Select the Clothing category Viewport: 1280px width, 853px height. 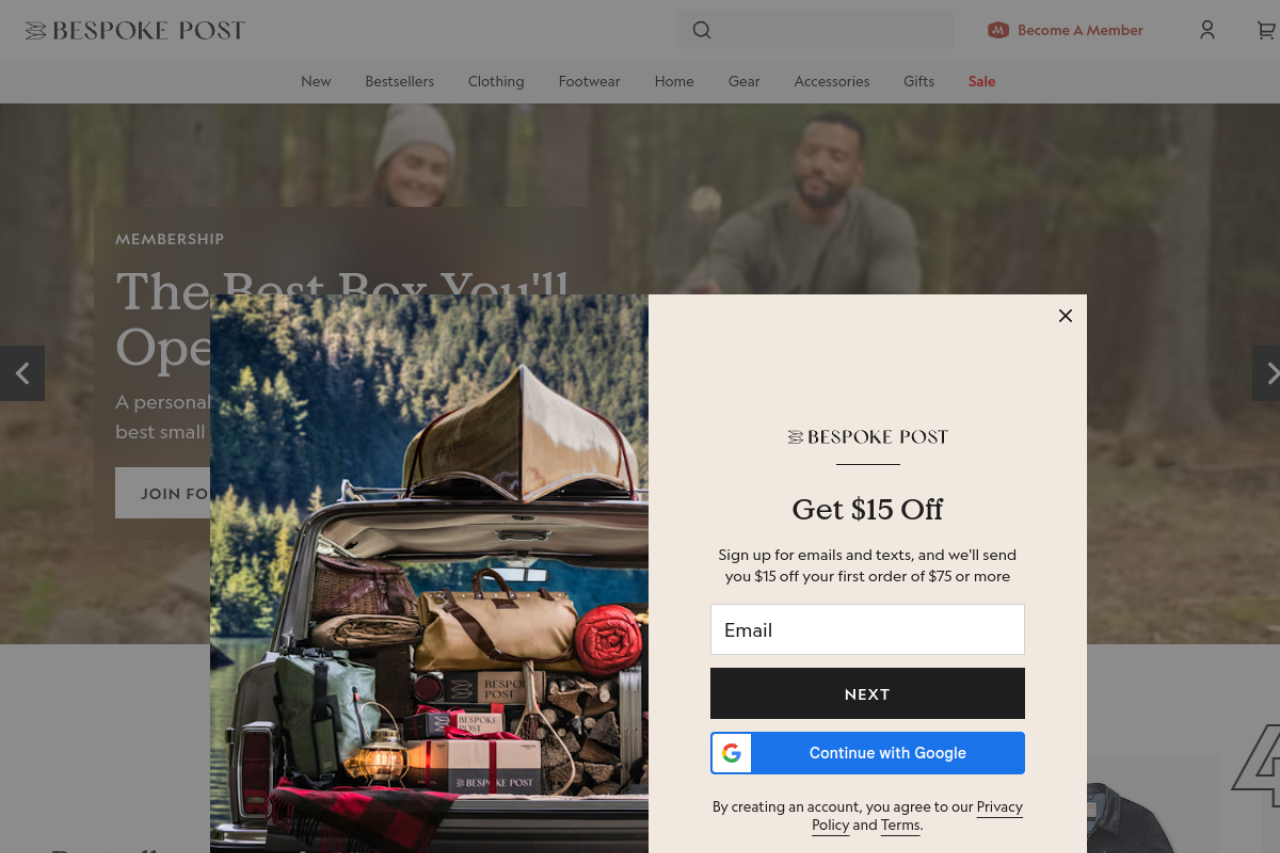[x=496, y=81]
